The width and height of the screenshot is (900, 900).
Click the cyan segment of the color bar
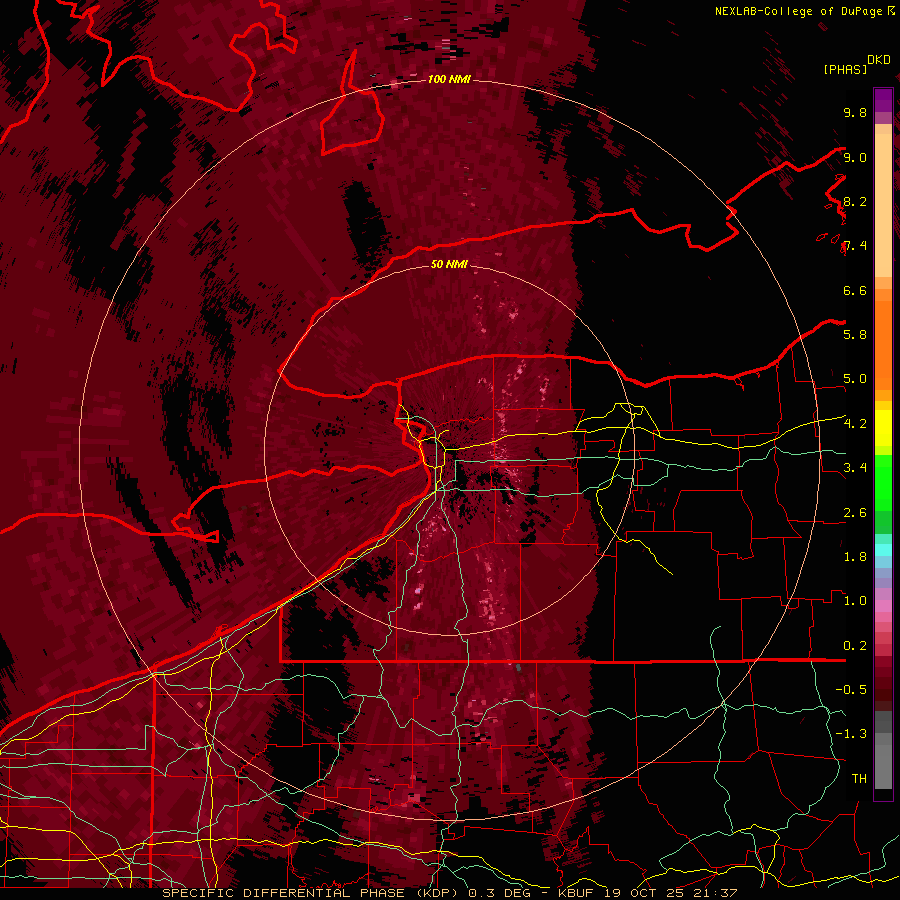883,549
